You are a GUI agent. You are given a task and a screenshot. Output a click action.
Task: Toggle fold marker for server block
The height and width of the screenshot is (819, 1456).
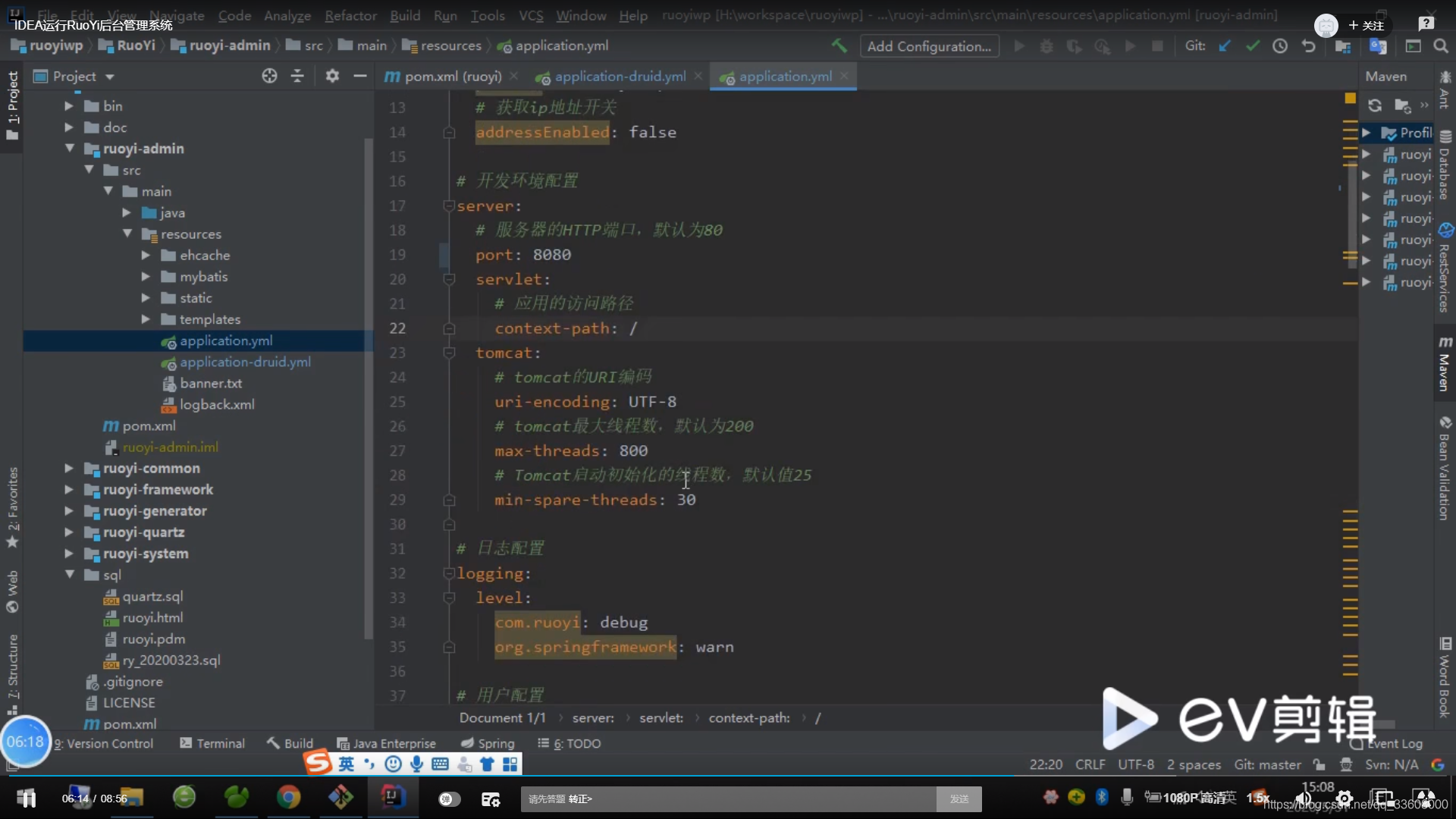pyautogui.click(x=449, y=206)
